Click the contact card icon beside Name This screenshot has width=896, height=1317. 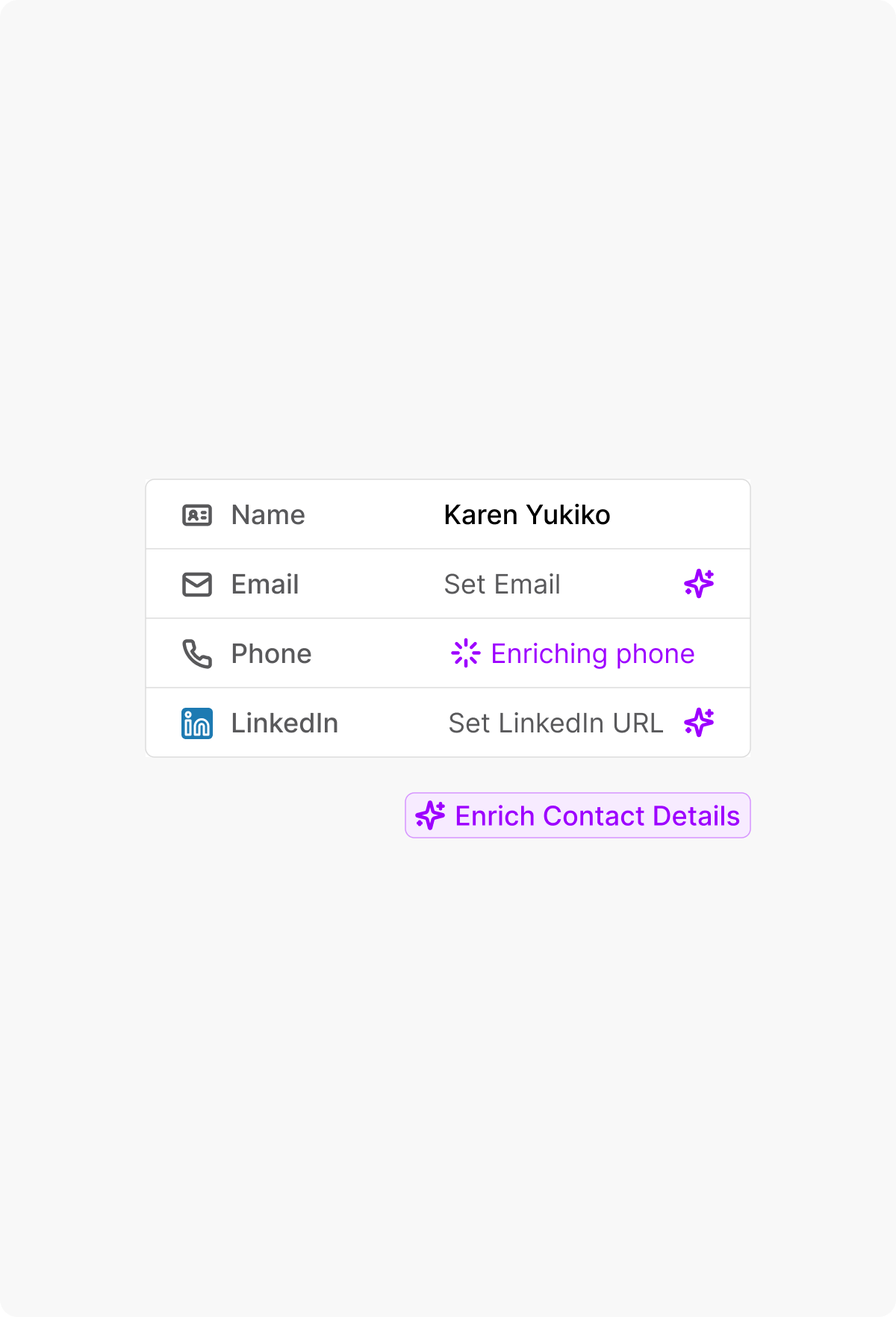[x=197, y=514]
